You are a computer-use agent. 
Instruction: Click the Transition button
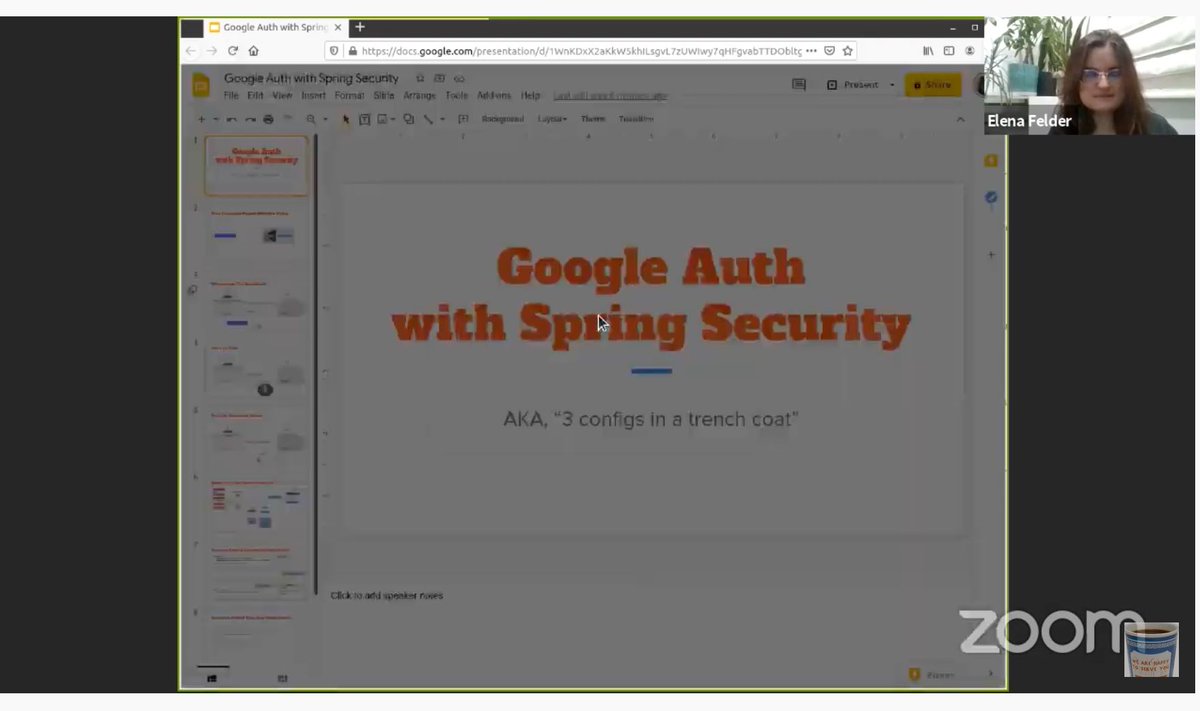(x=636, y=119)
